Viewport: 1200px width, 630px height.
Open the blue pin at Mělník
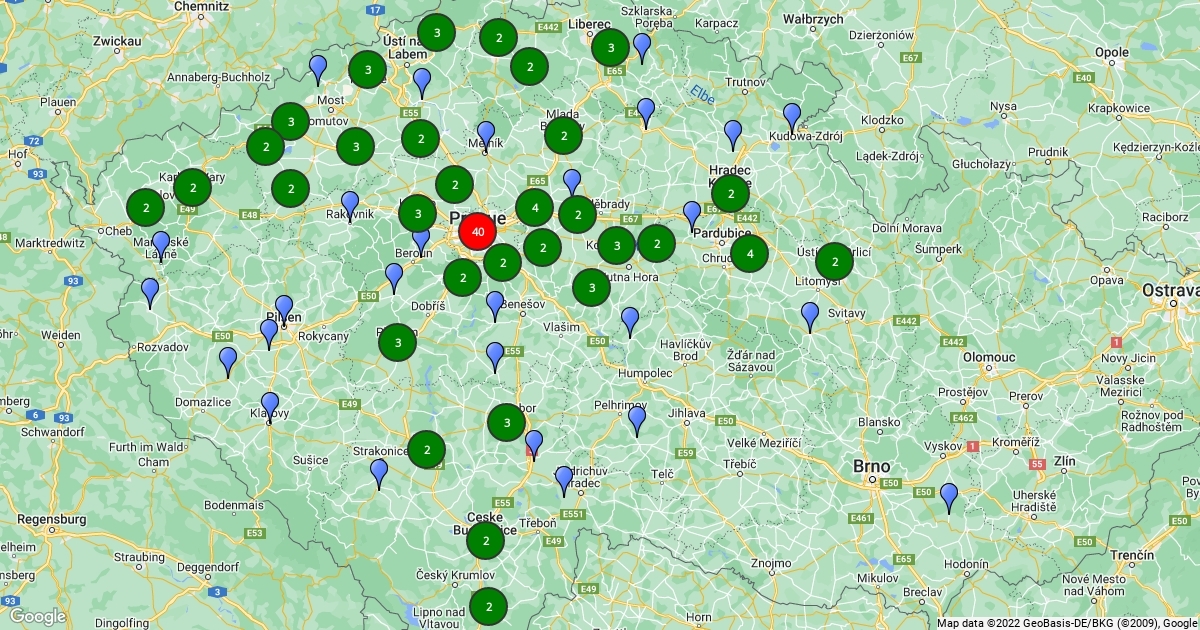(x=486, y=134)
